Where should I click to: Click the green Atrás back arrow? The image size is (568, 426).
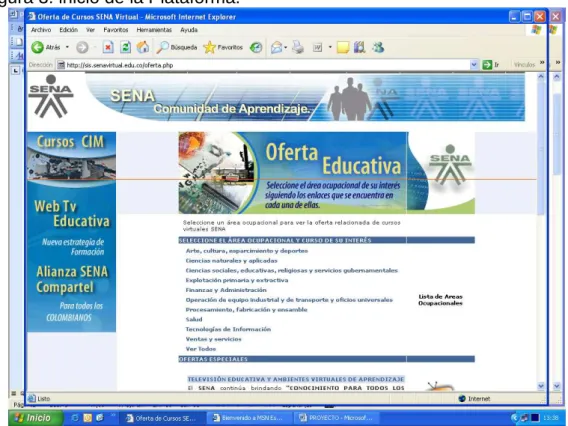(x=37, y=47)
